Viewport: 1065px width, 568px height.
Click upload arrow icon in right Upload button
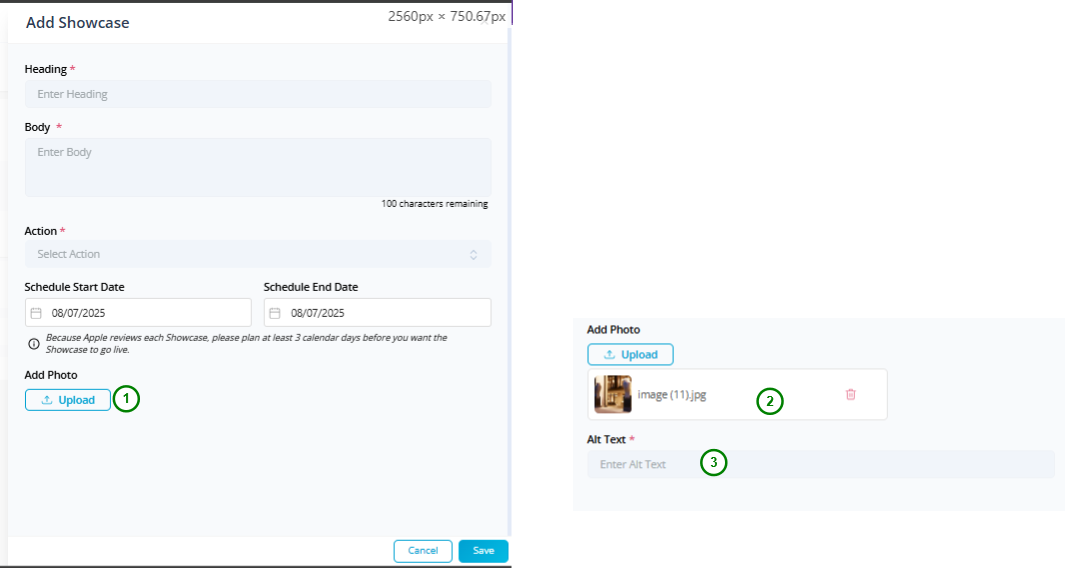pyautogui.click(x=609, y=355)
